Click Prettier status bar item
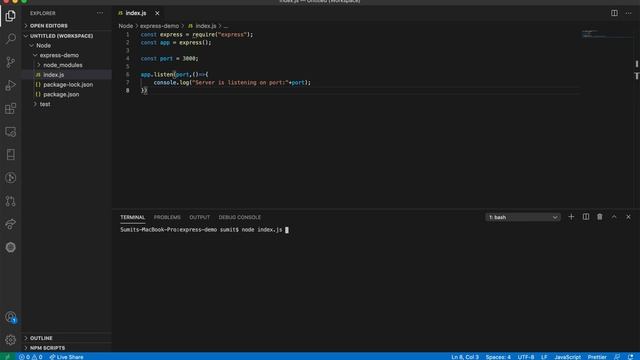This screenshot has height=360, width=640. (597, 357)
